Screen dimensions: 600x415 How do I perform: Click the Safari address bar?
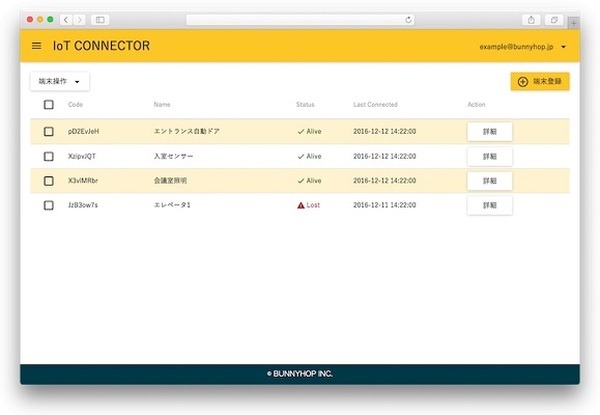point(300,19)
